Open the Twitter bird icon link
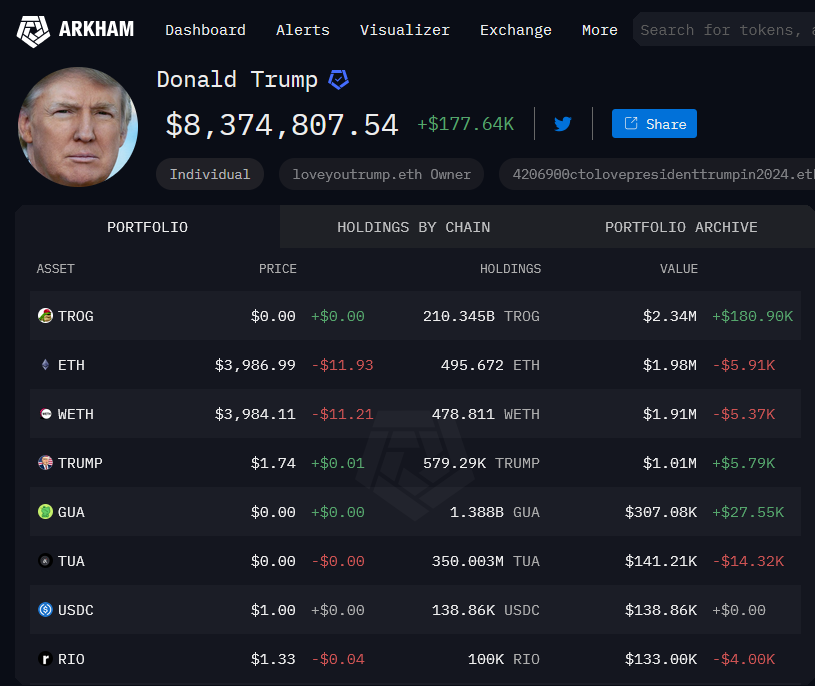The image size is (815, 686). tap(562, 124)
